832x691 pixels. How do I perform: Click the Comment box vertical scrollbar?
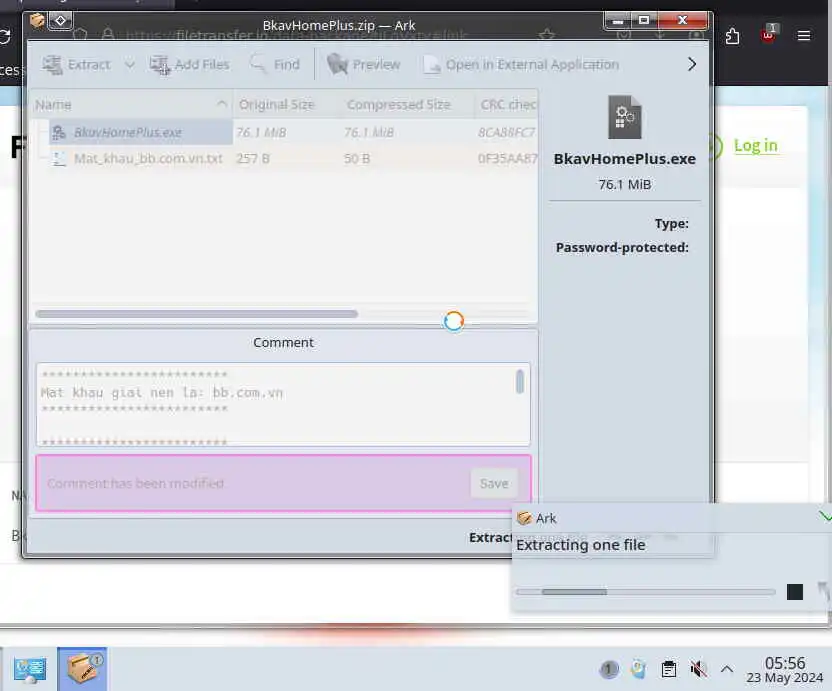click(520, 382)
